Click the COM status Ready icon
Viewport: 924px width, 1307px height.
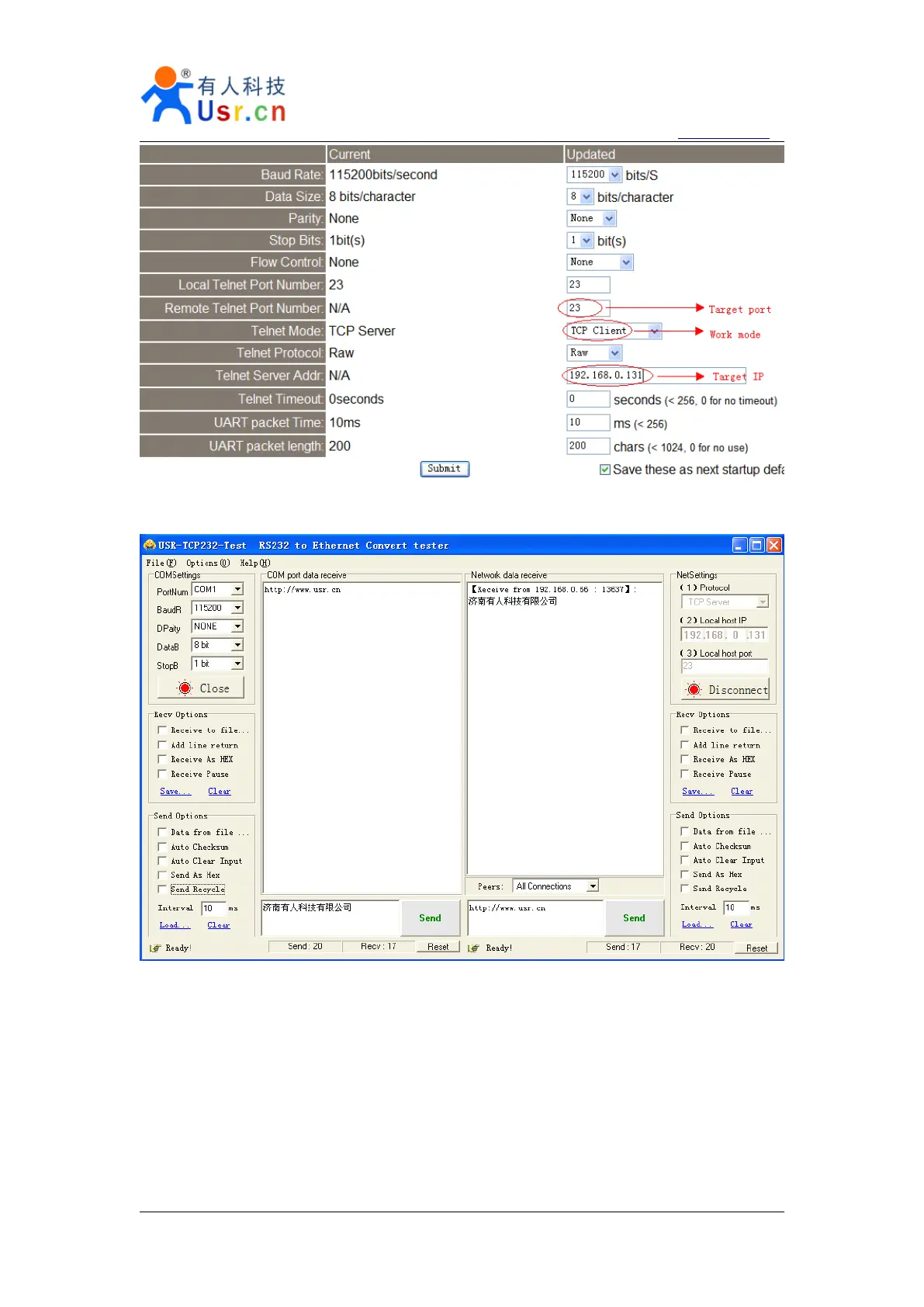154,948
